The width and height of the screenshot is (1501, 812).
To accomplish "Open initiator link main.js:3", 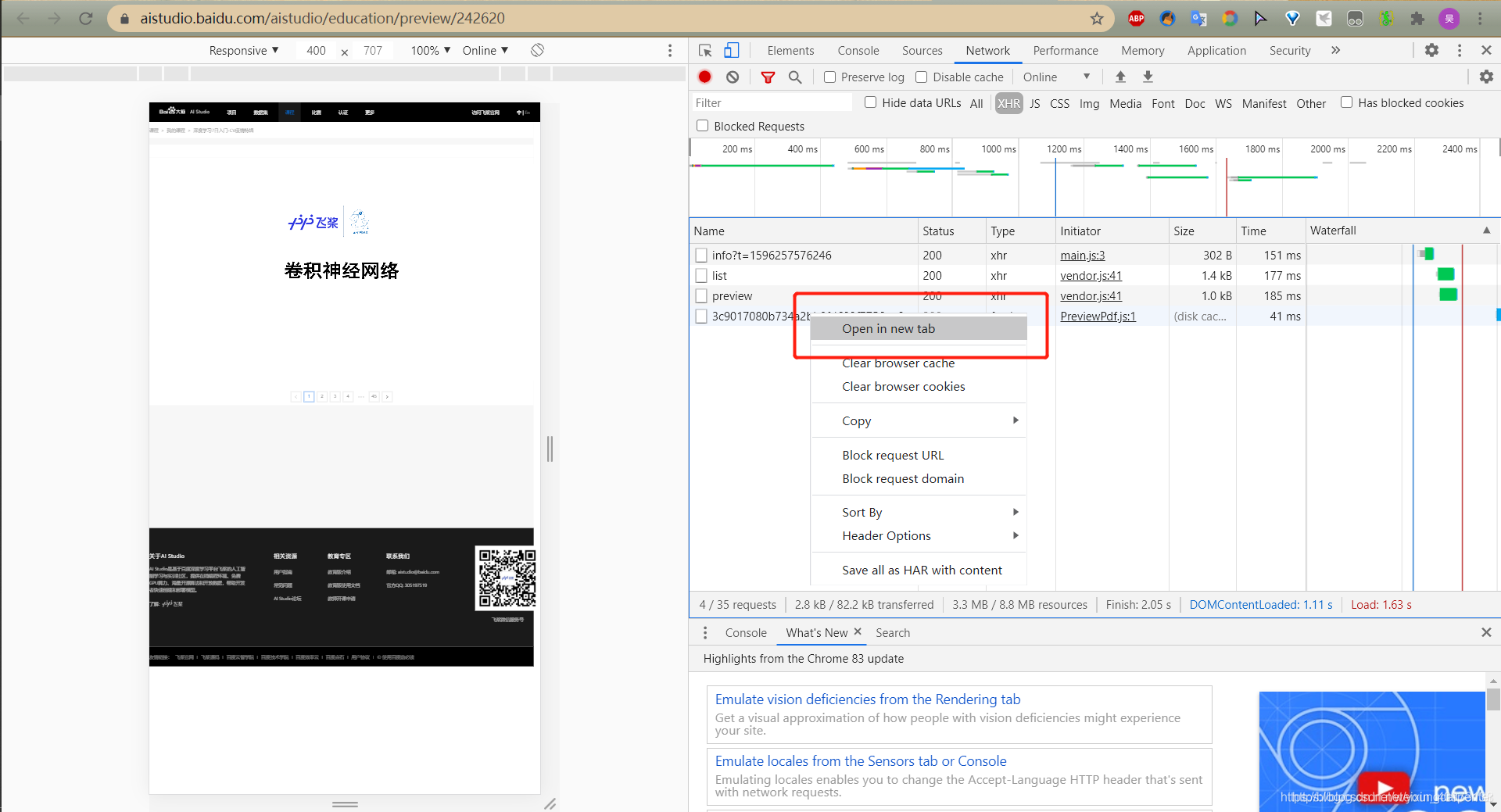I will (x=1082, y=255).
